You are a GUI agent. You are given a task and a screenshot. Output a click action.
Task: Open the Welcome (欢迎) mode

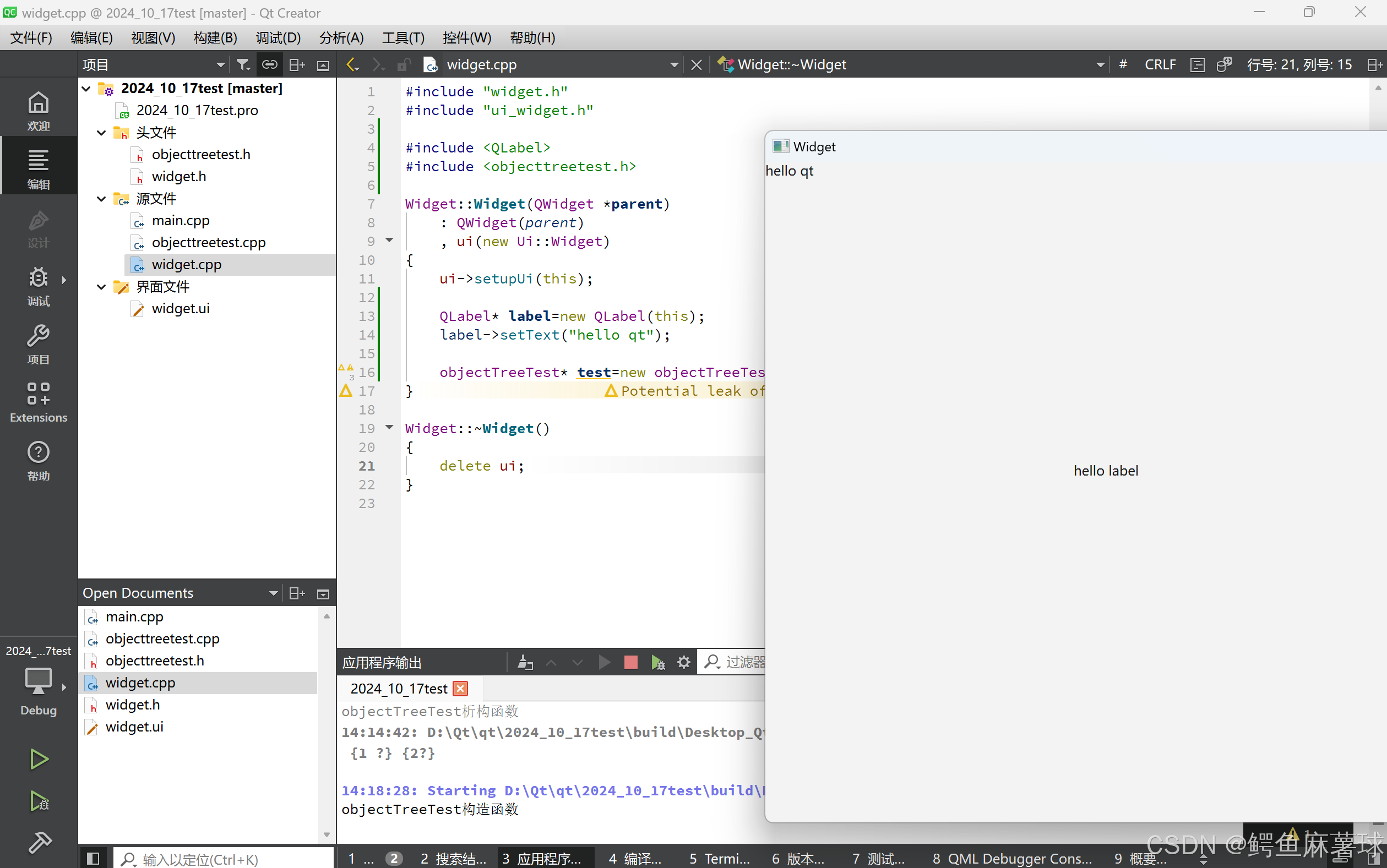click(x=39, y=111)
